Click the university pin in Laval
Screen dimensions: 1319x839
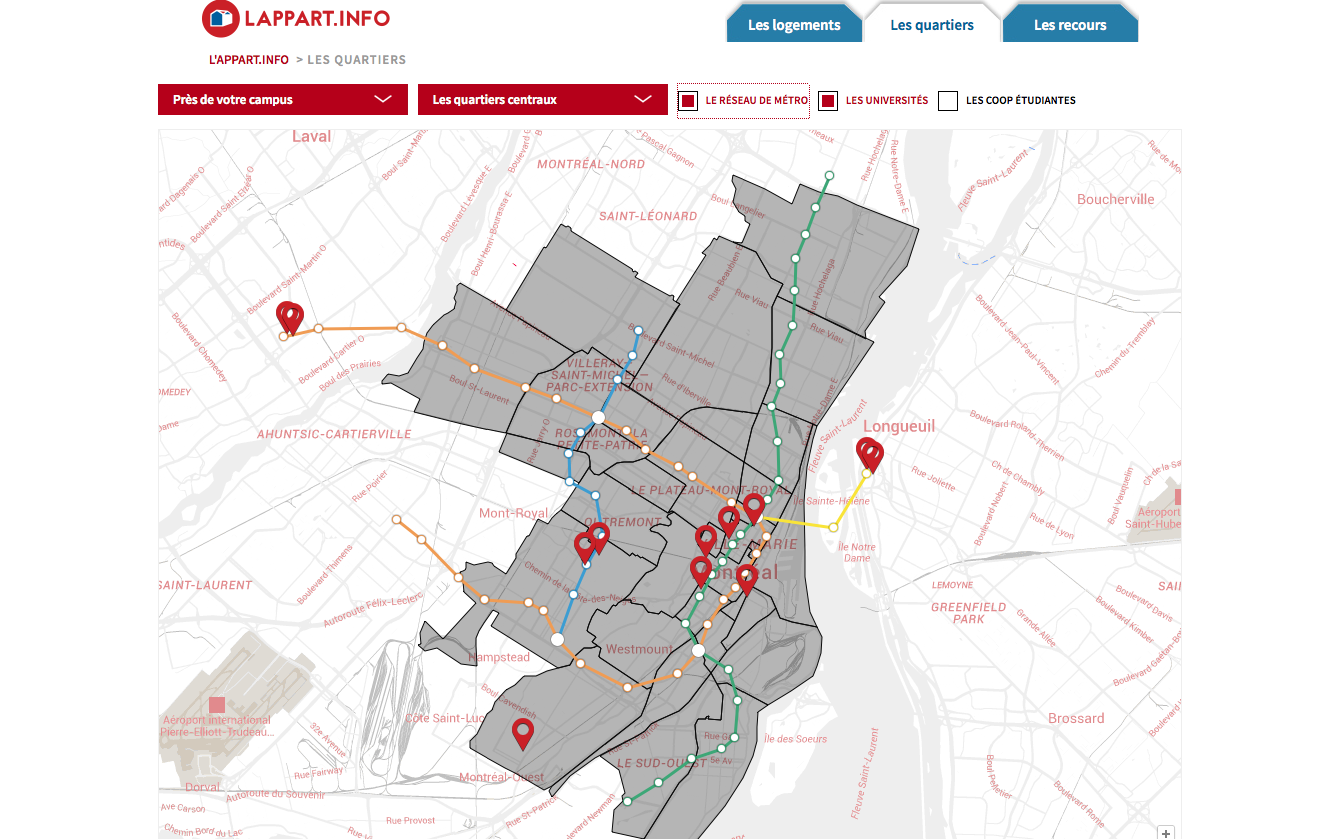pyautogui.click(x=290, y=317)
